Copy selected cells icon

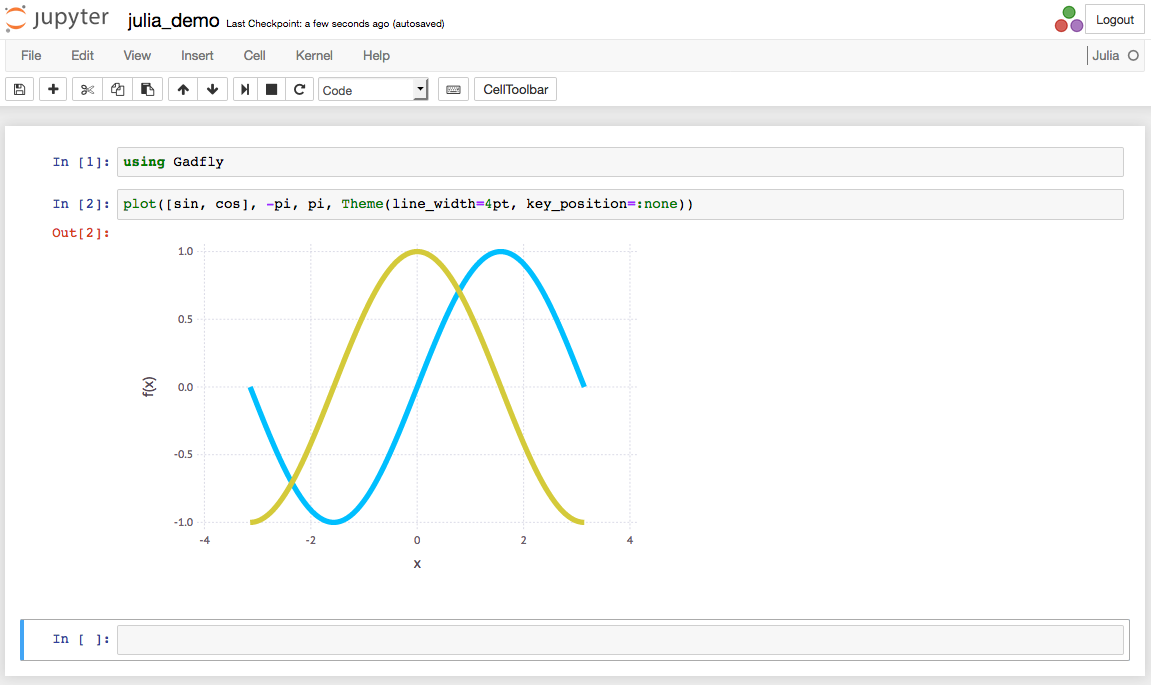click(117, 90)
